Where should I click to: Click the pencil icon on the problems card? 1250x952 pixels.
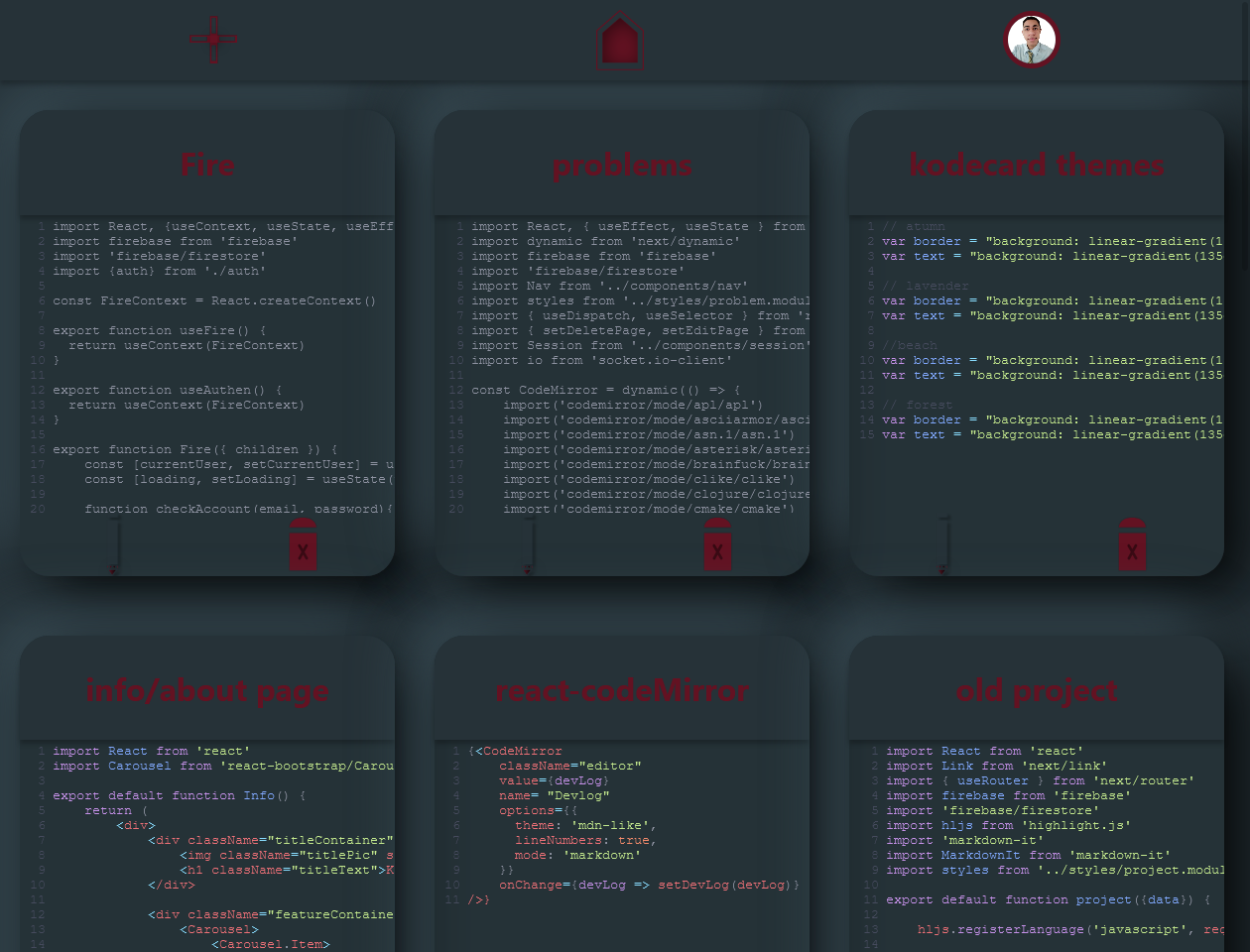(x=529, y=544)
